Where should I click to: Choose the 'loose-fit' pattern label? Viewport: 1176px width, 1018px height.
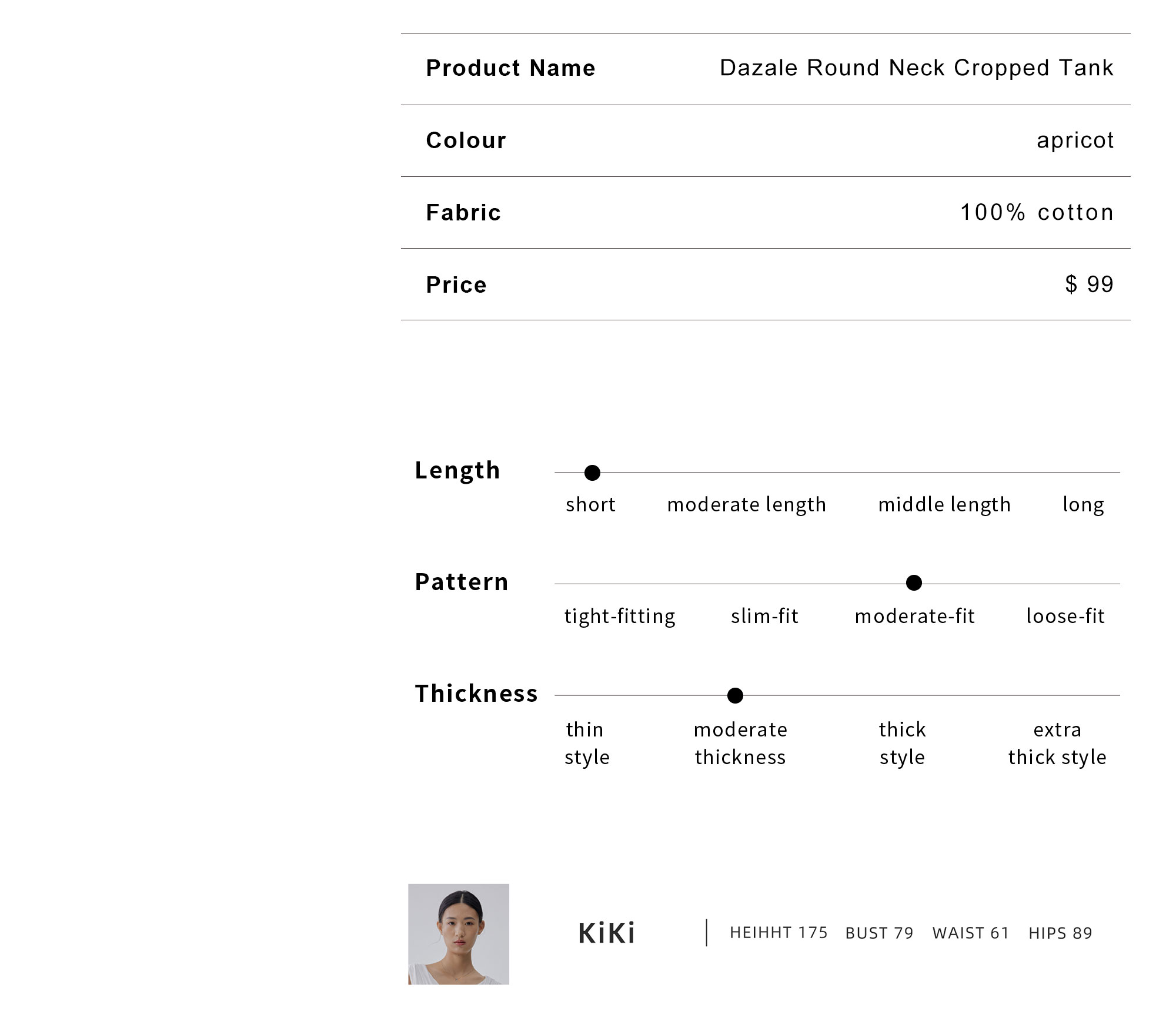pos(1065,616)
